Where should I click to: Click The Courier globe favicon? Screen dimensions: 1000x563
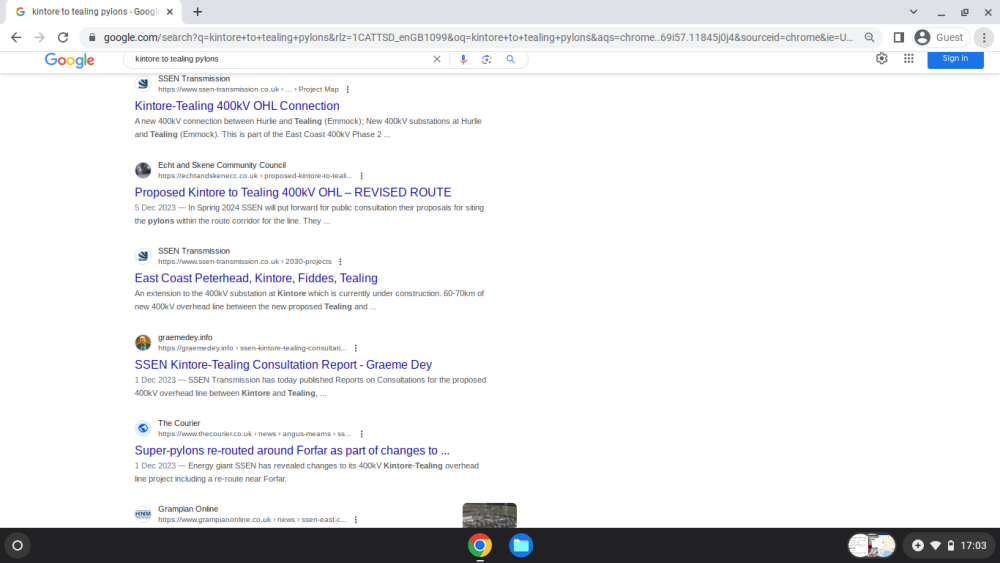coord(143,428)
